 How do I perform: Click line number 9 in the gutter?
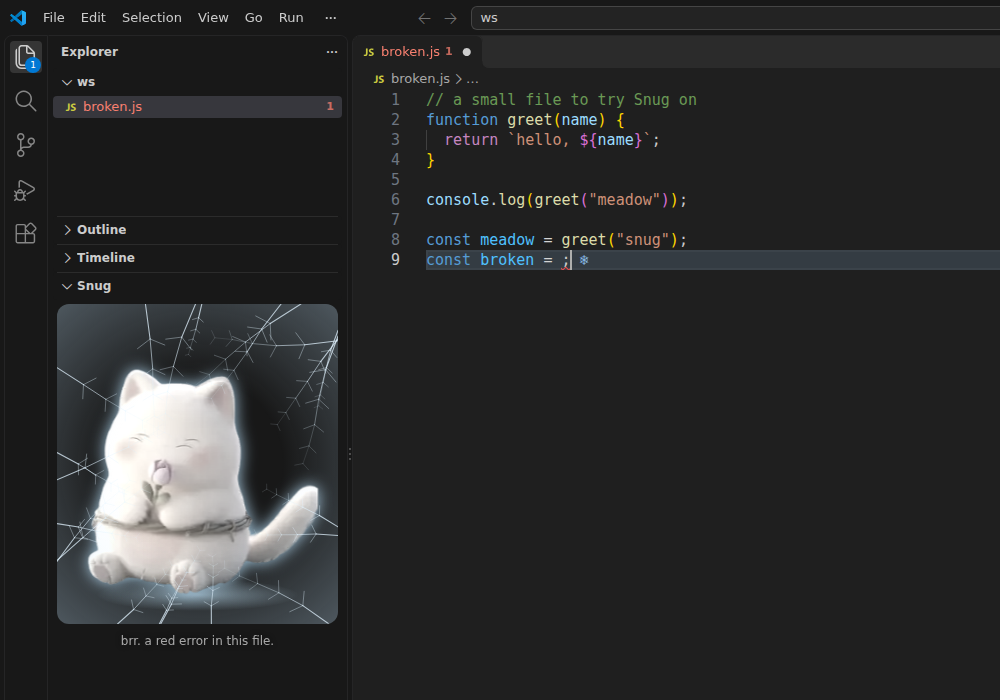[x=395, y=259]
